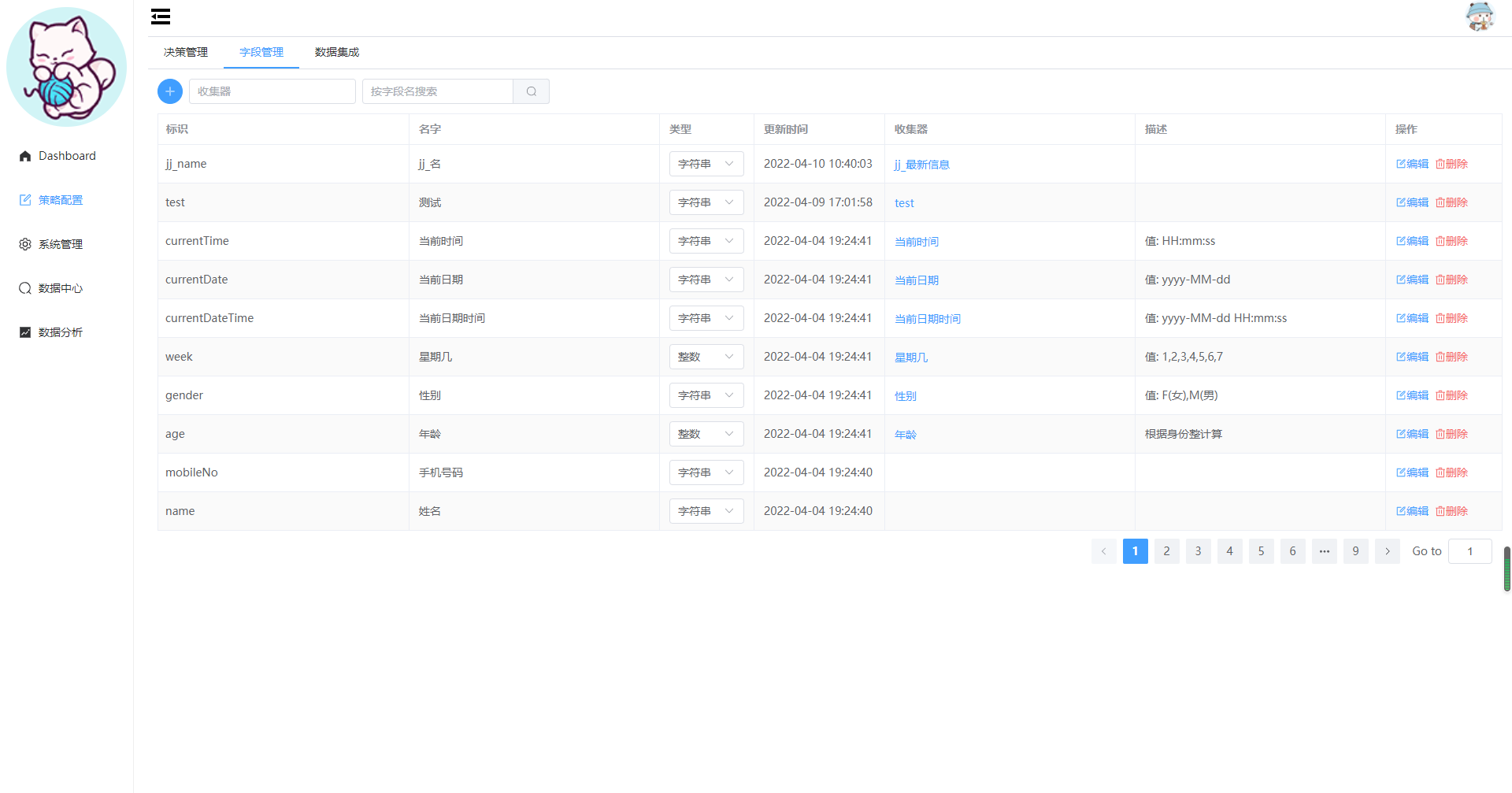Focus the 按字段名搜索 search input
The height and width of the screenshot is (793, 1512).
[x=438, y=91]
